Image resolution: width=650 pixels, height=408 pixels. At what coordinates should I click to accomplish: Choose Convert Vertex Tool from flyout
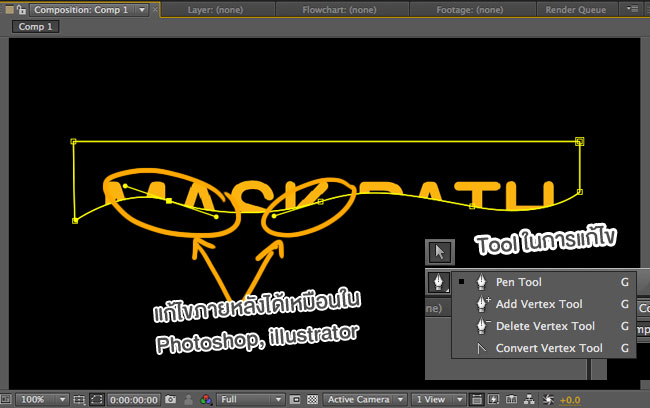pyautogui.click(x=543, y=348)
